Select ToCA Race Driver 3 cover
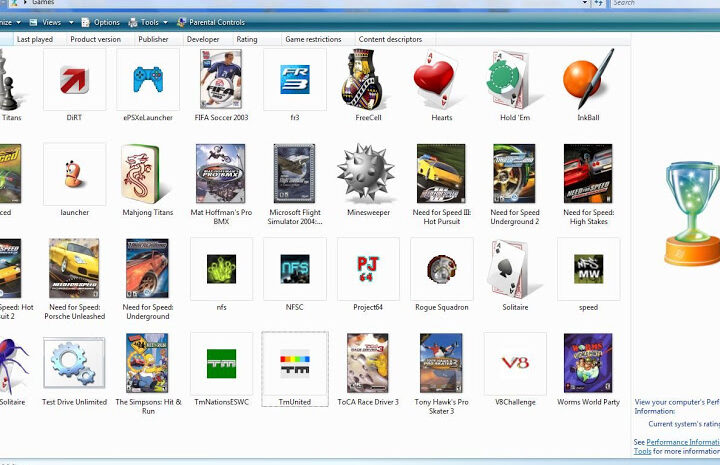The height and width of the screenshot is (465, 720). pyautogui.click(x=368, y=363)
